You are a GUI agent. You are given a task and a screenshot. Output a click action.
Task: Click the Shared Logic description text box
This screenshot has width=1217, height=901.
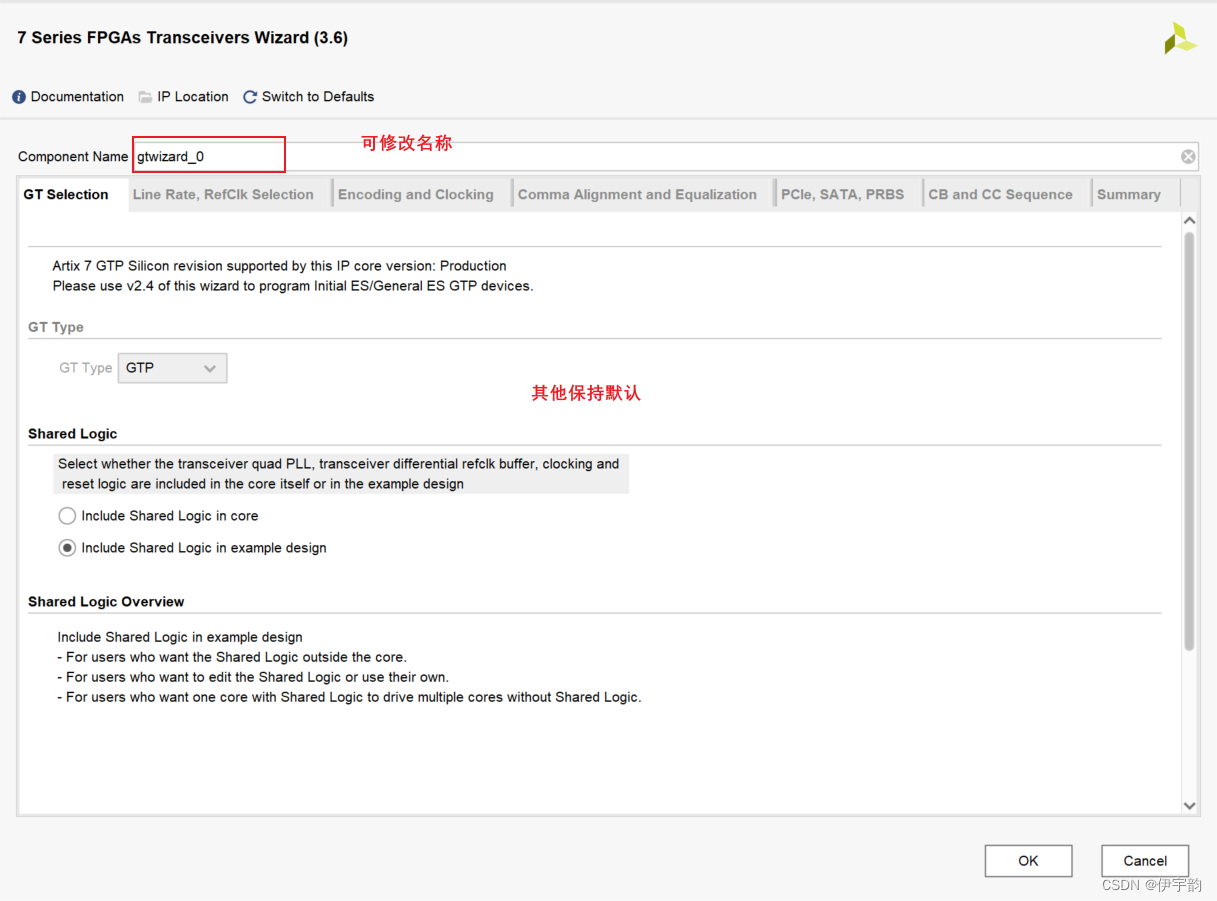[x=341, y=474]
